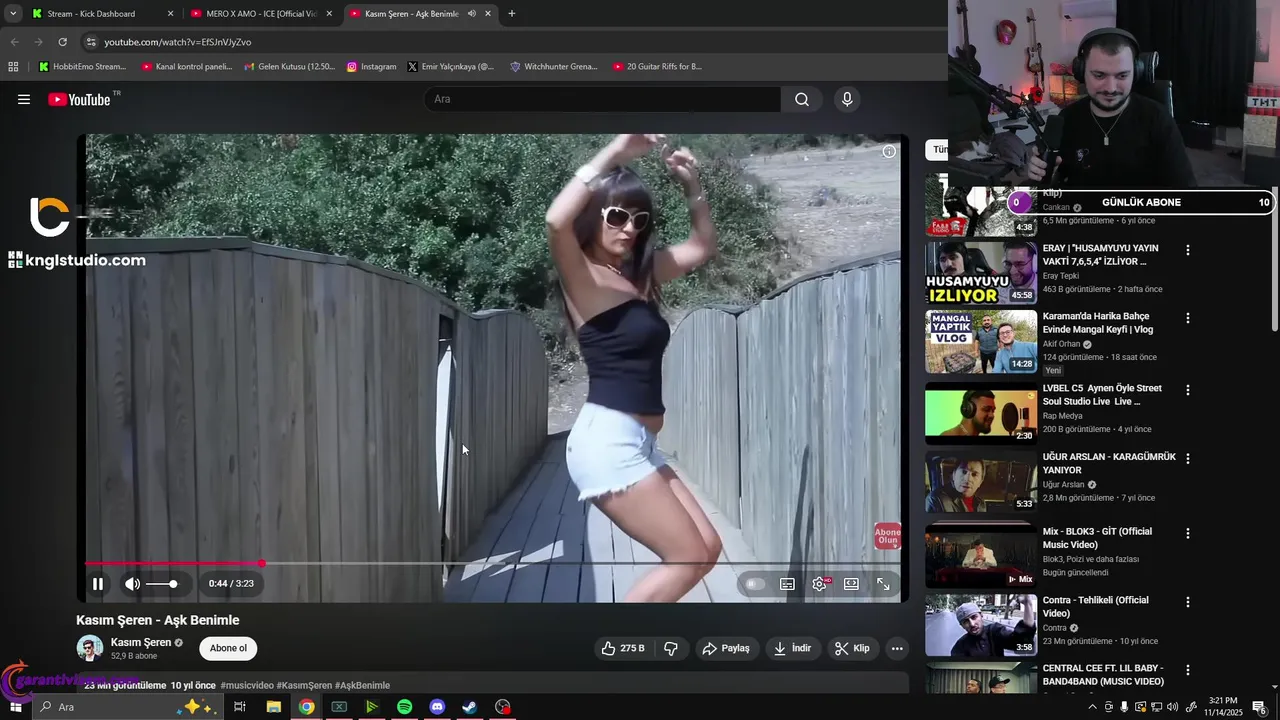The image size is (1280, 720).
Task: Open options for LVBEL C5 video
Action: (x=1188, y=390)
